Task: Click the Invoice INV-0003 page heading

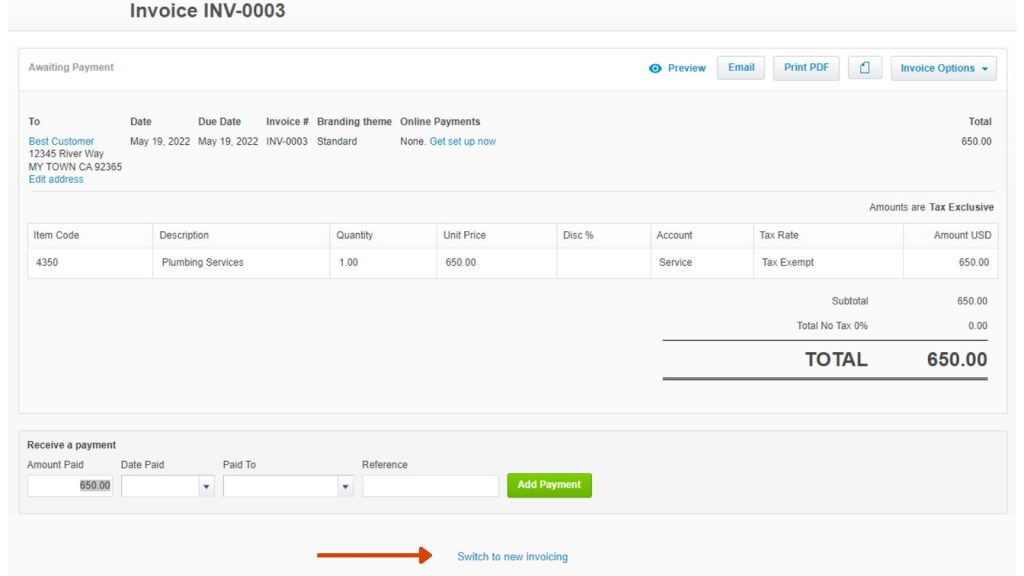Action: pyautogui.click(x=208, y=11)
